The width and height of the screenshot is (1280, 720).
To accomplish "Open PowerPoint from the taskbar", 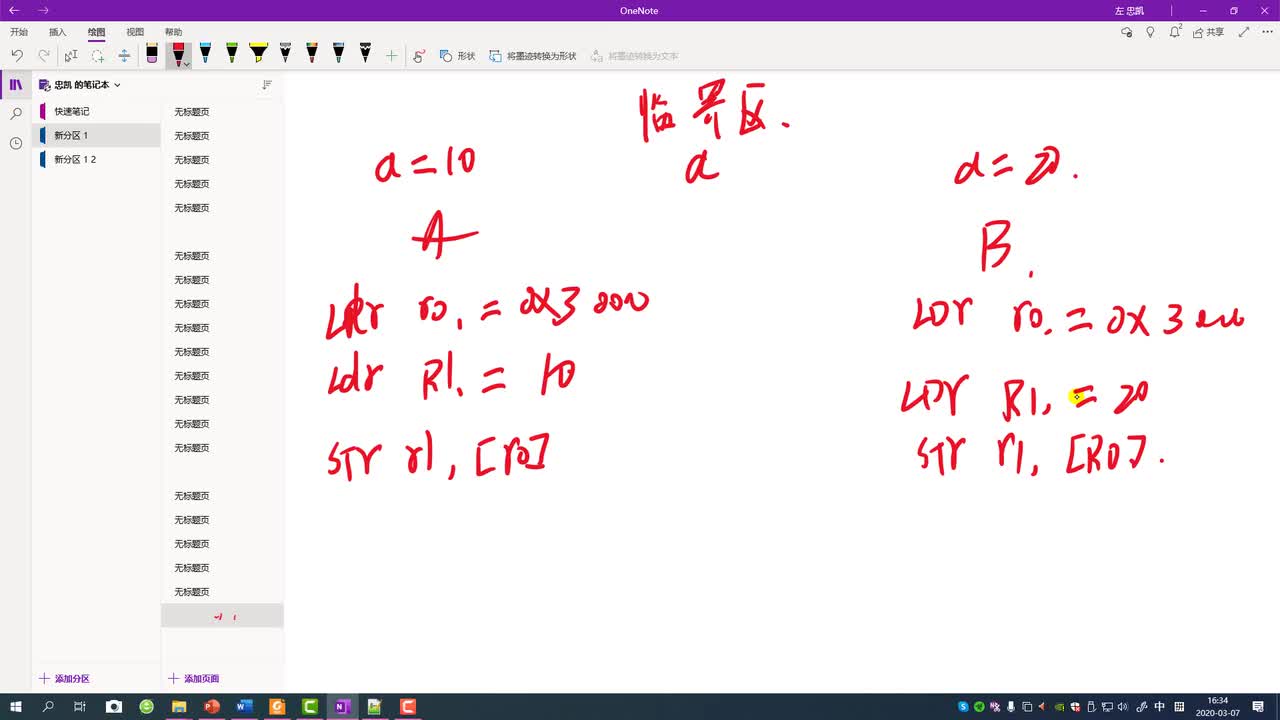I will [212, 706].
